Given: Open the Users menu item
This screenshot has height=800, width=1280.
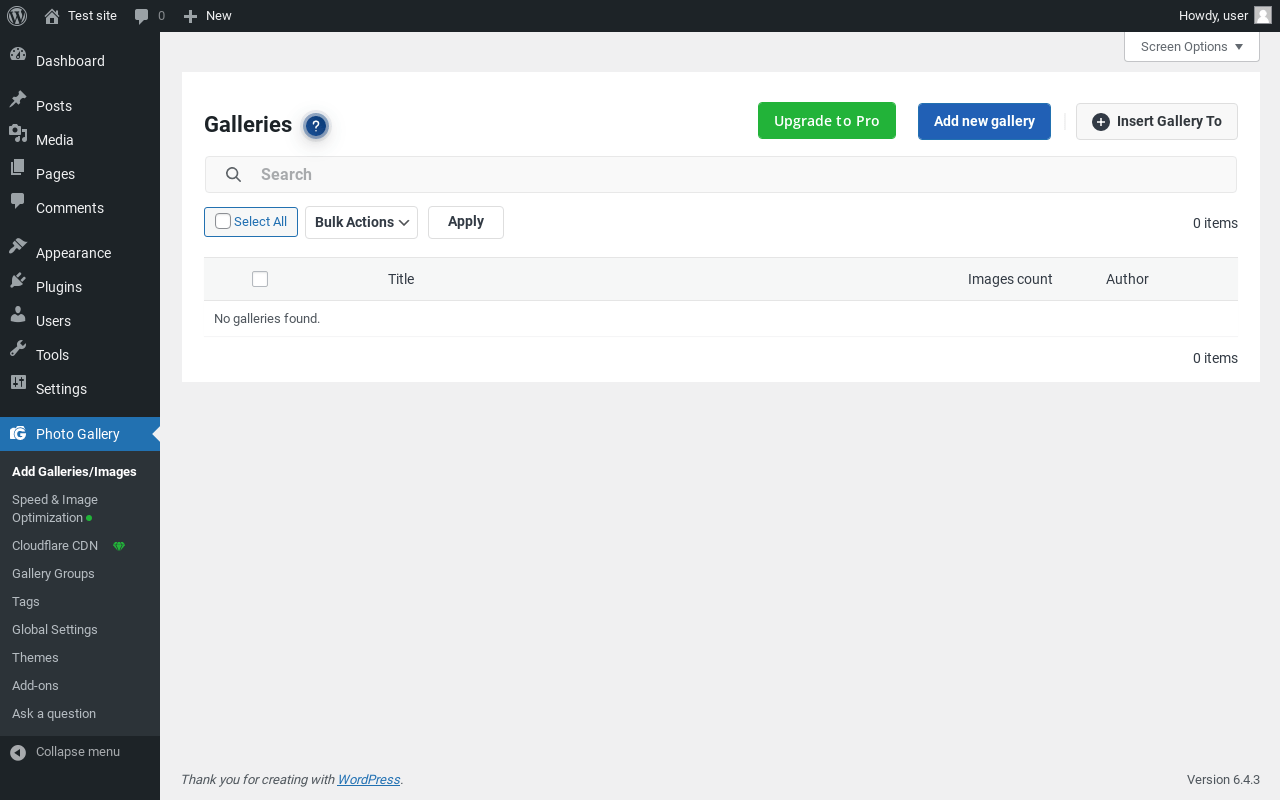Looking at the screenshot, I should 80,321.
